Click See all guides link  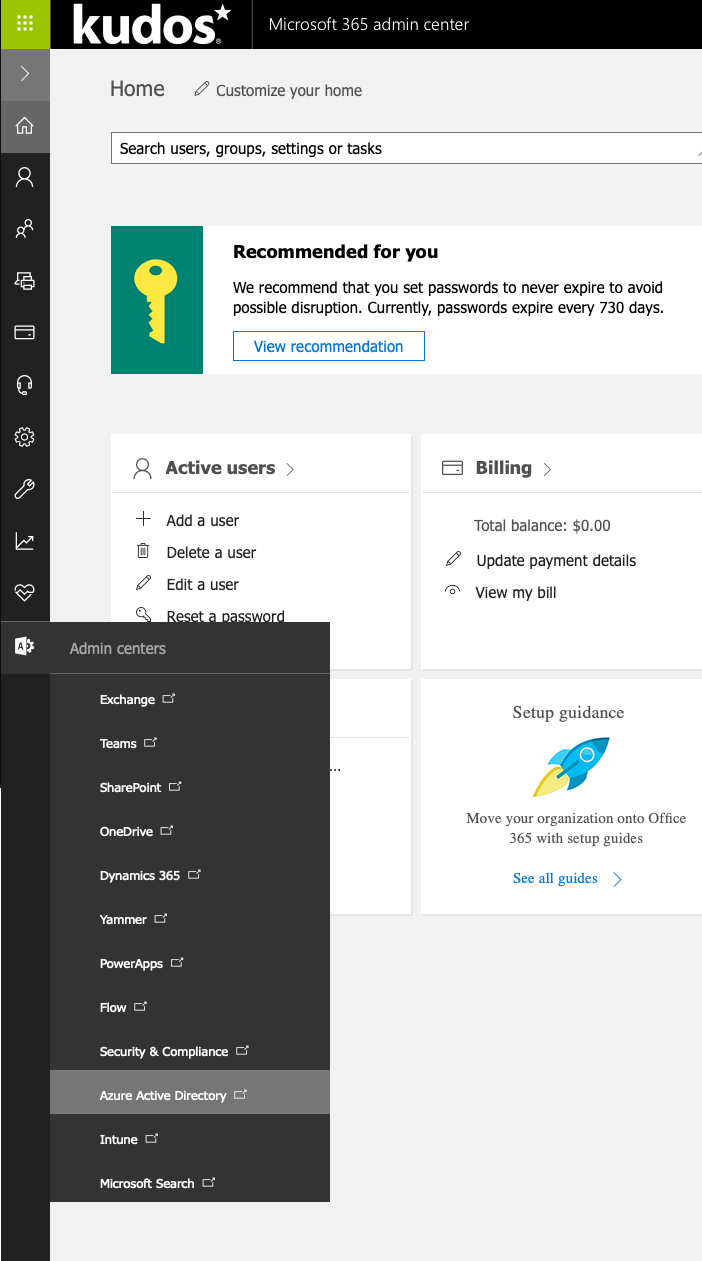pos(555,878)
